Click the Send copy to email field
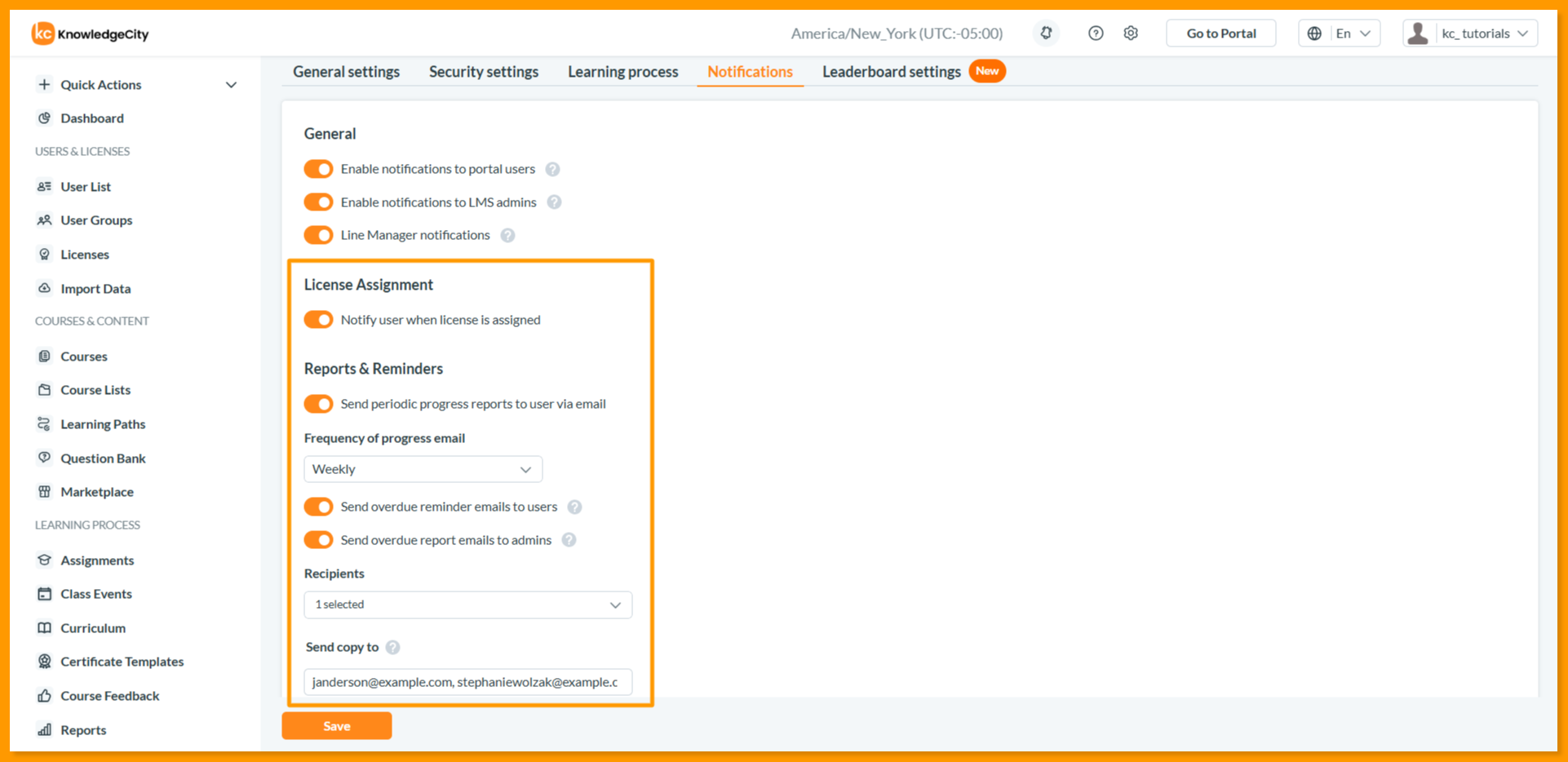 pyautogui.click(x=468, y=682)
